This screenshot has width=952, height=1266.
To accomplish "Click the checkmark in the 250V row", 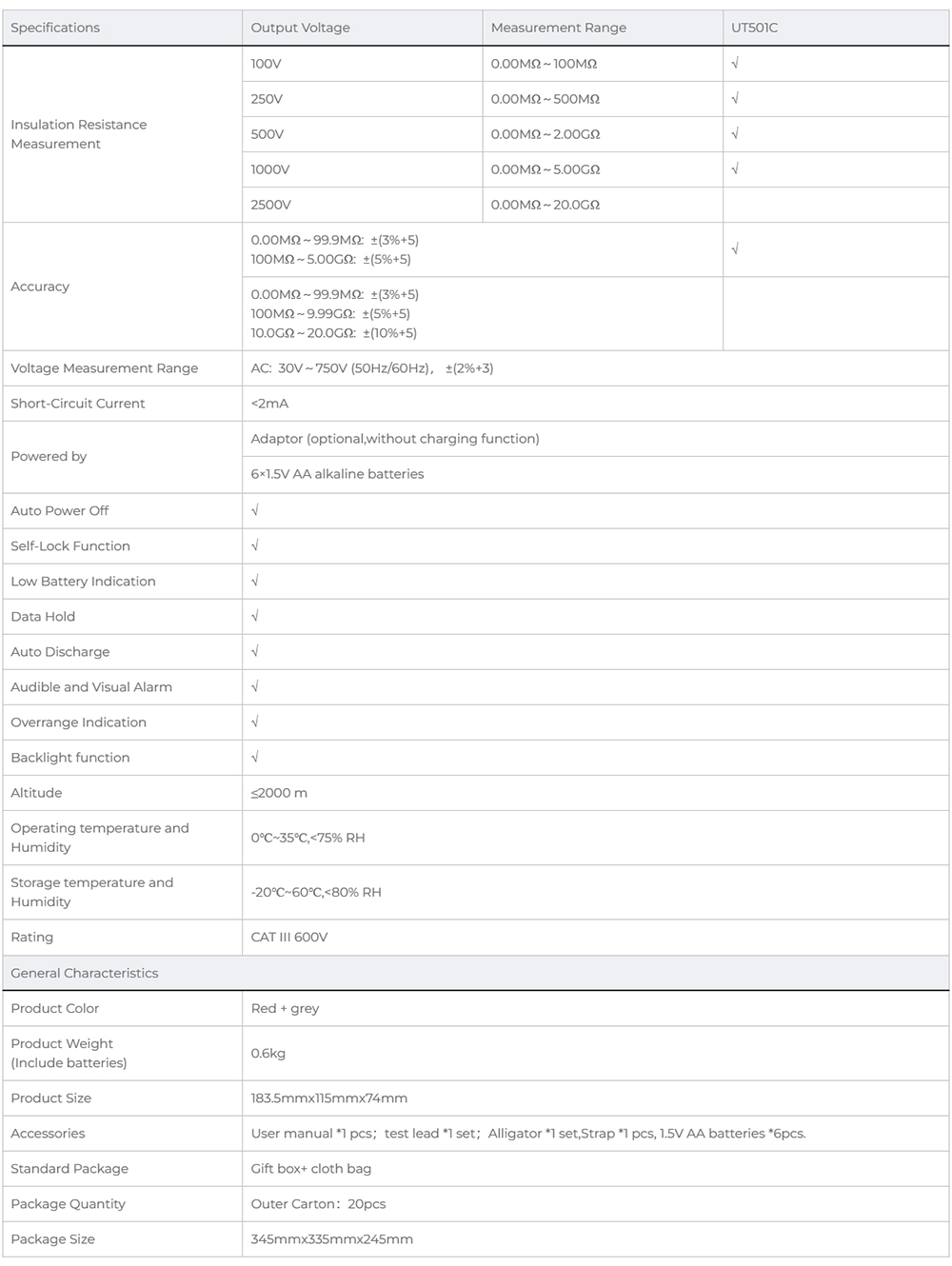I will pos(735,99).
